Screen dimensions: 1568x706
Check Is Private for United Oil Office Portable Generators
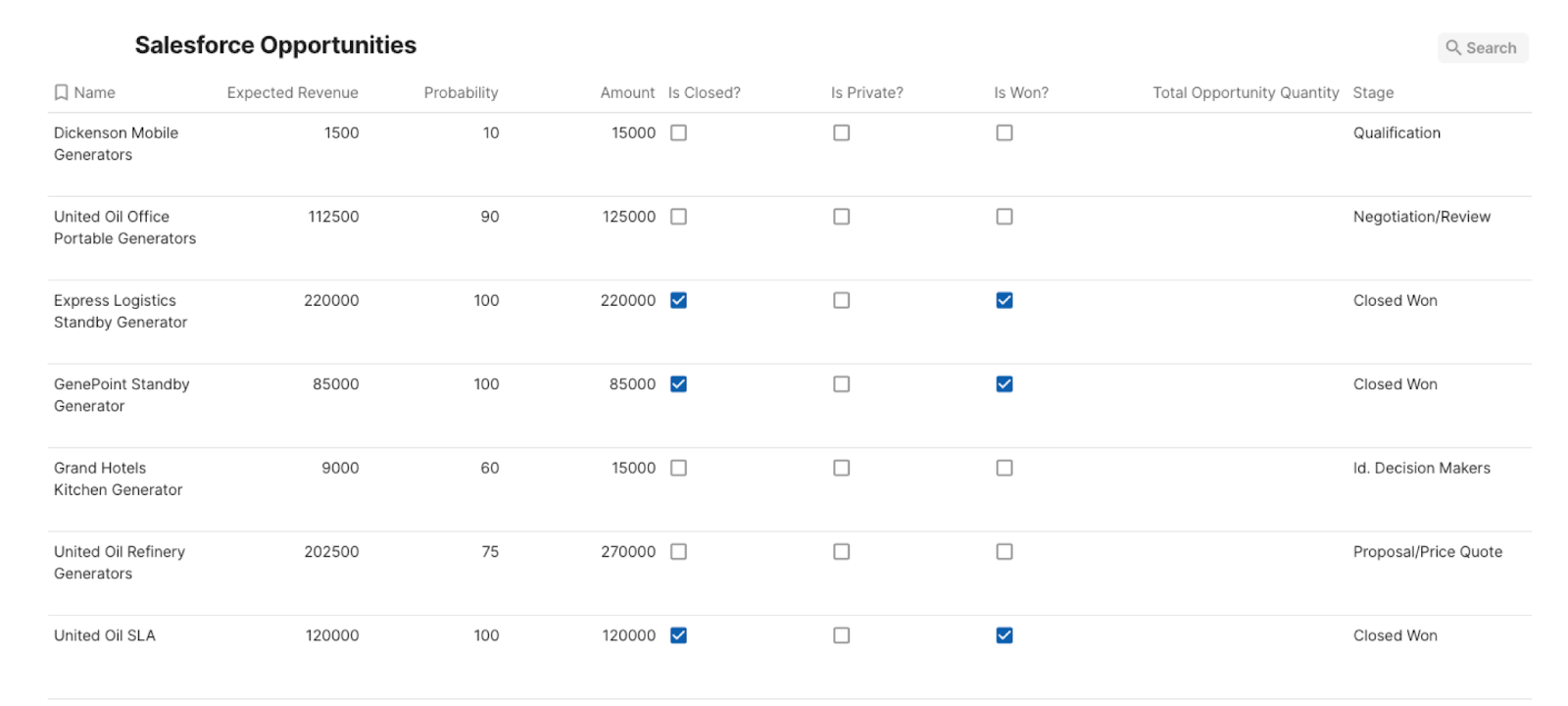(841, 217)
